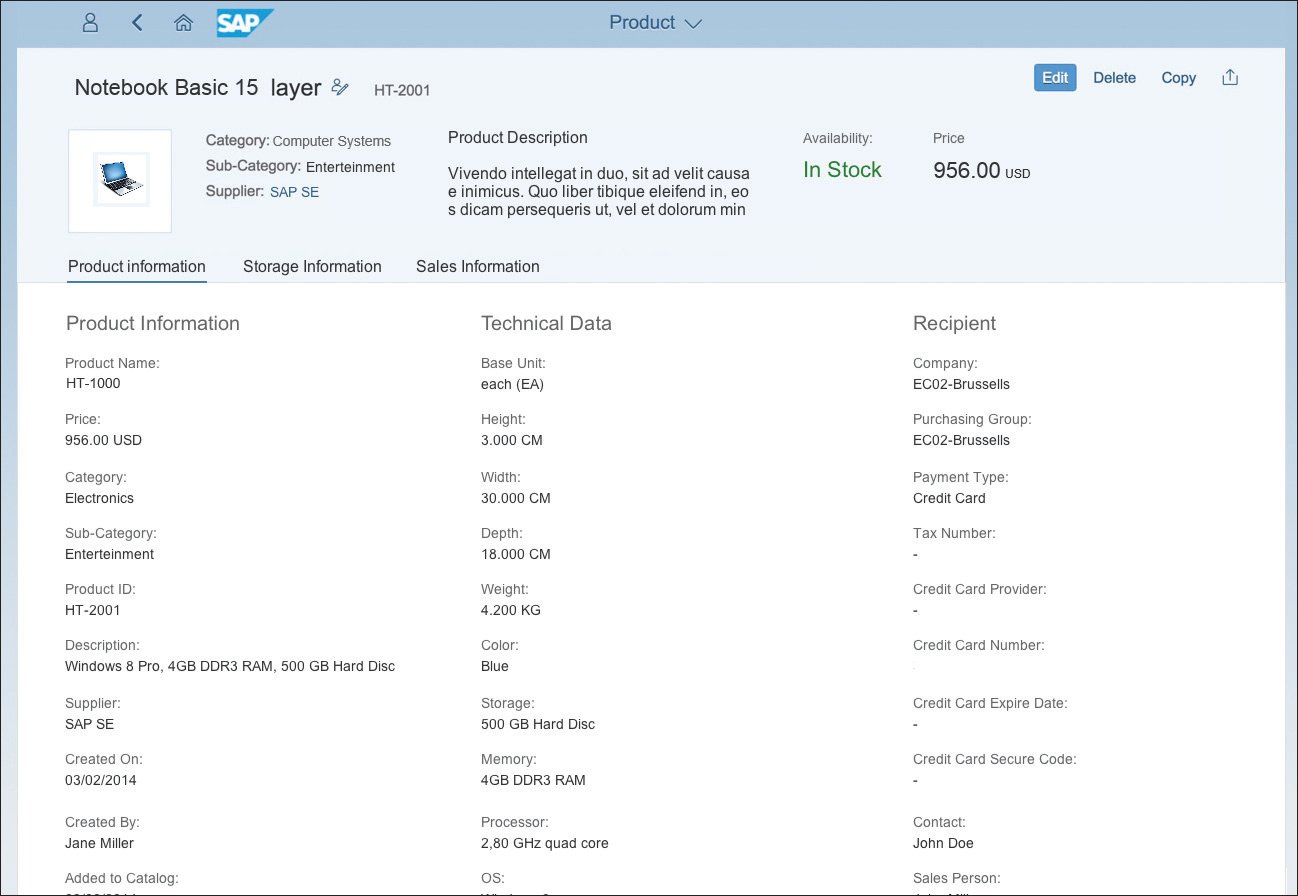Click the HT-2001 ID next to the title

[x=402, y=90]
